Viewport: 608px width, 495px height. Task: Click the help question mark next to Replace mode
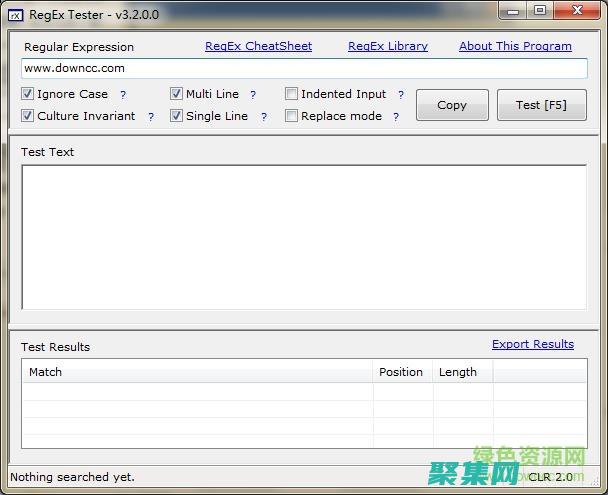click(396, 117)
